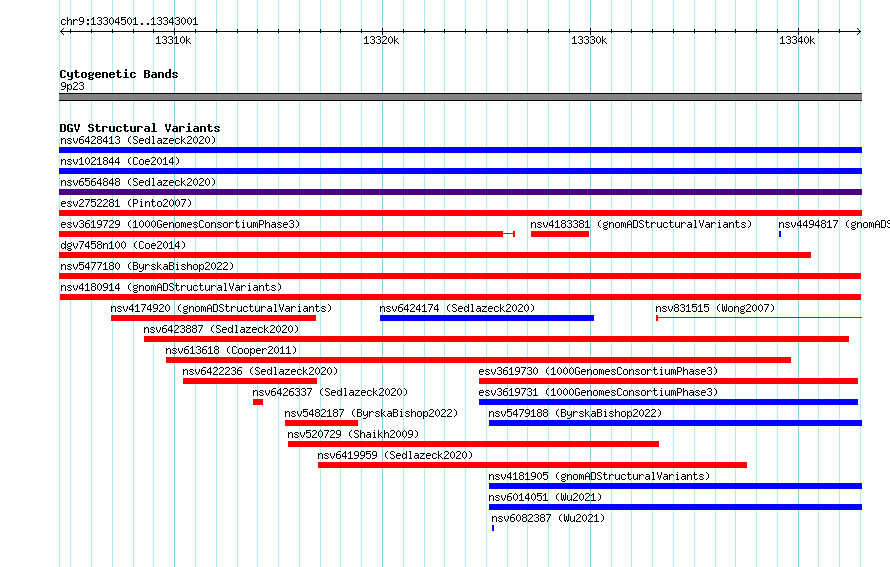Click the red bar under nsv6422236
The width and height of the screenshot is (890, 567).
click(250, 381)
